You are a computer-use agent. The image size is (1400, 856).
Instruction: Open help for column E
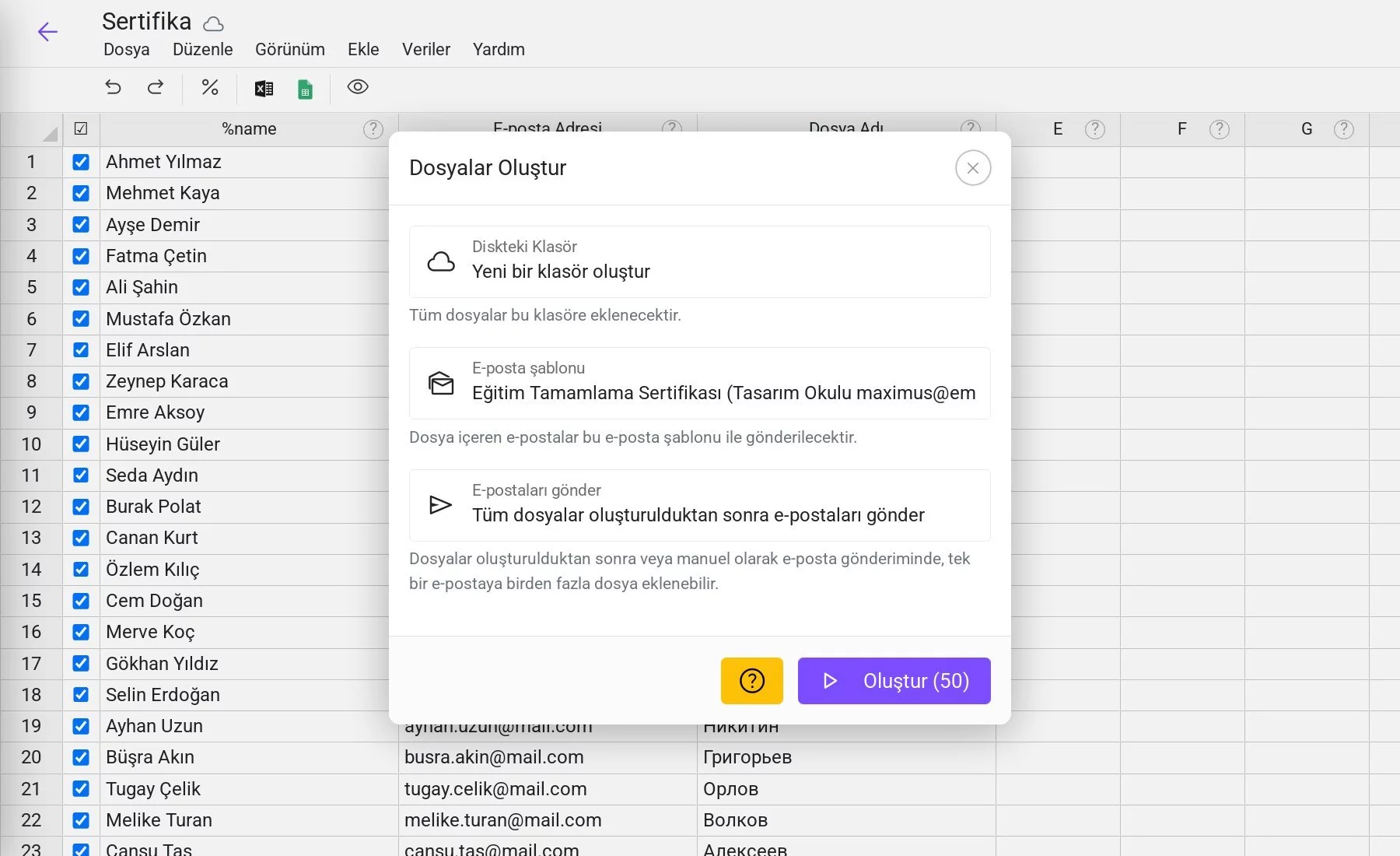1095,129
